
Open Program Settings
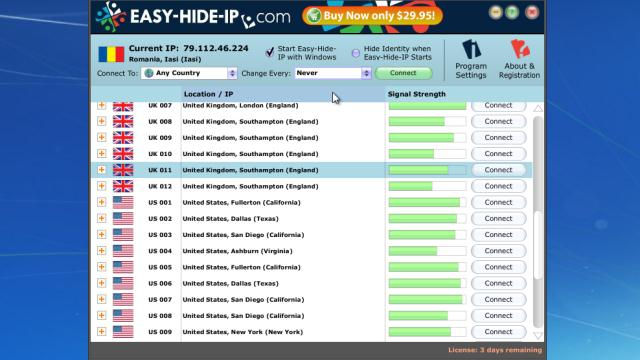point(471,59)
